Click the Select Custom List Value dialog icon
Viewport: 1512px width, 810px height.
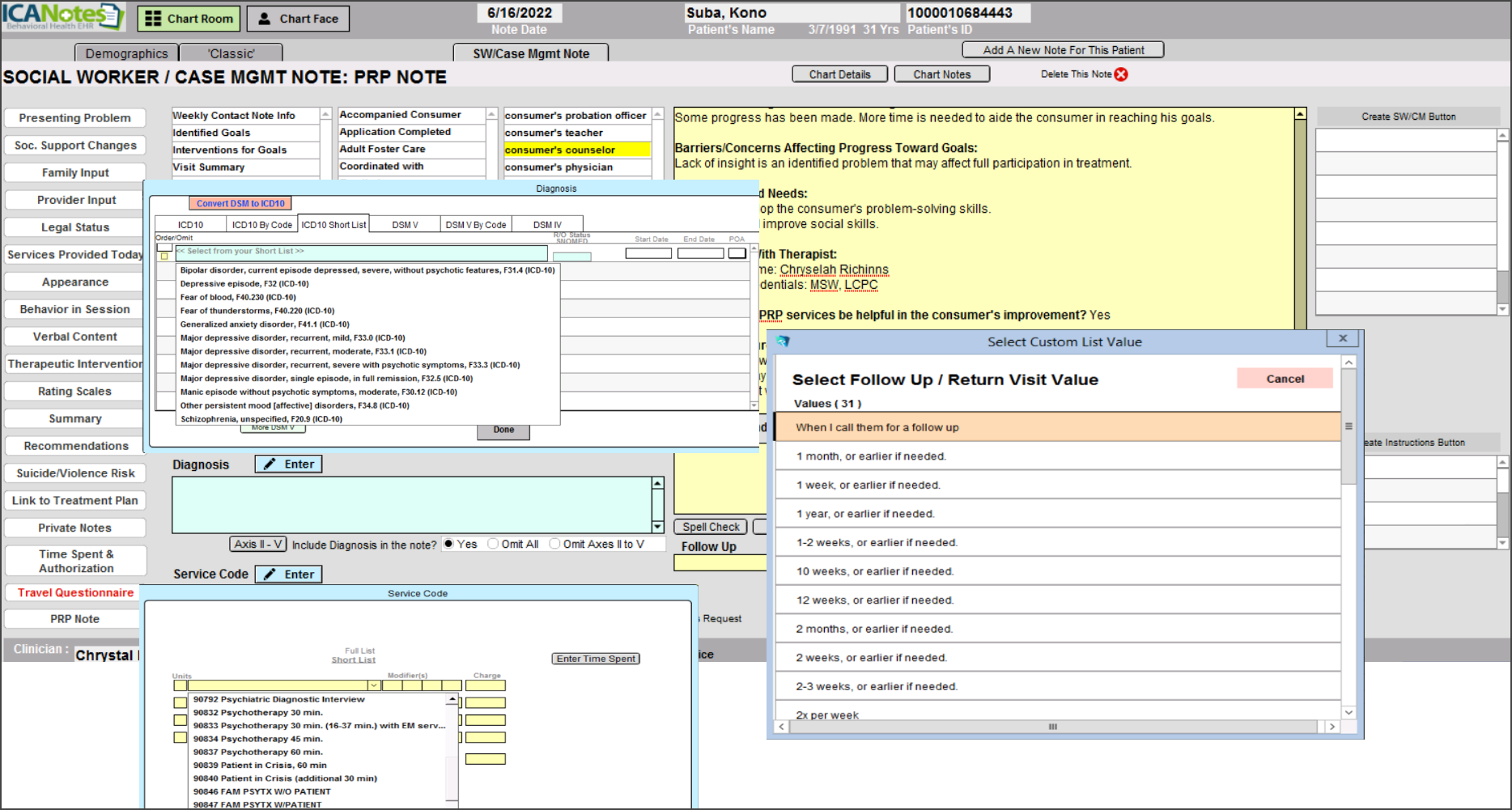[x=783, y=341]
